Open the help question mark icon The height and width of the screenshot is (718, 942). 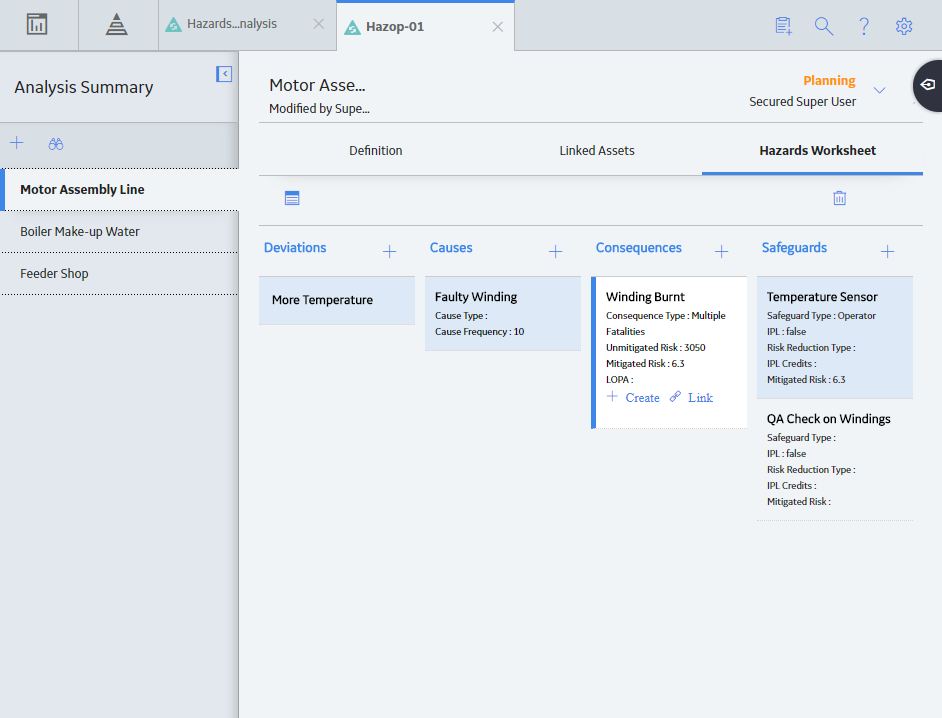(864, 26)
